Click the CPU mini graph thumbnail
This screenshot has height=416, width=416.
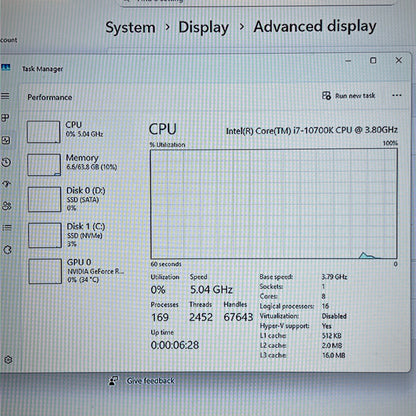[x=43, y=132]
